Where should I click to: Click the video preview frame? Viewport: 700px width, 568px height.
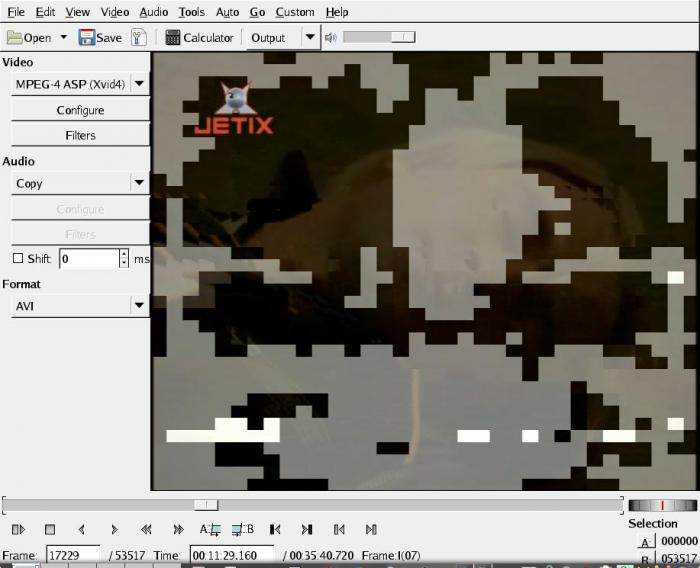click(424, 271)
